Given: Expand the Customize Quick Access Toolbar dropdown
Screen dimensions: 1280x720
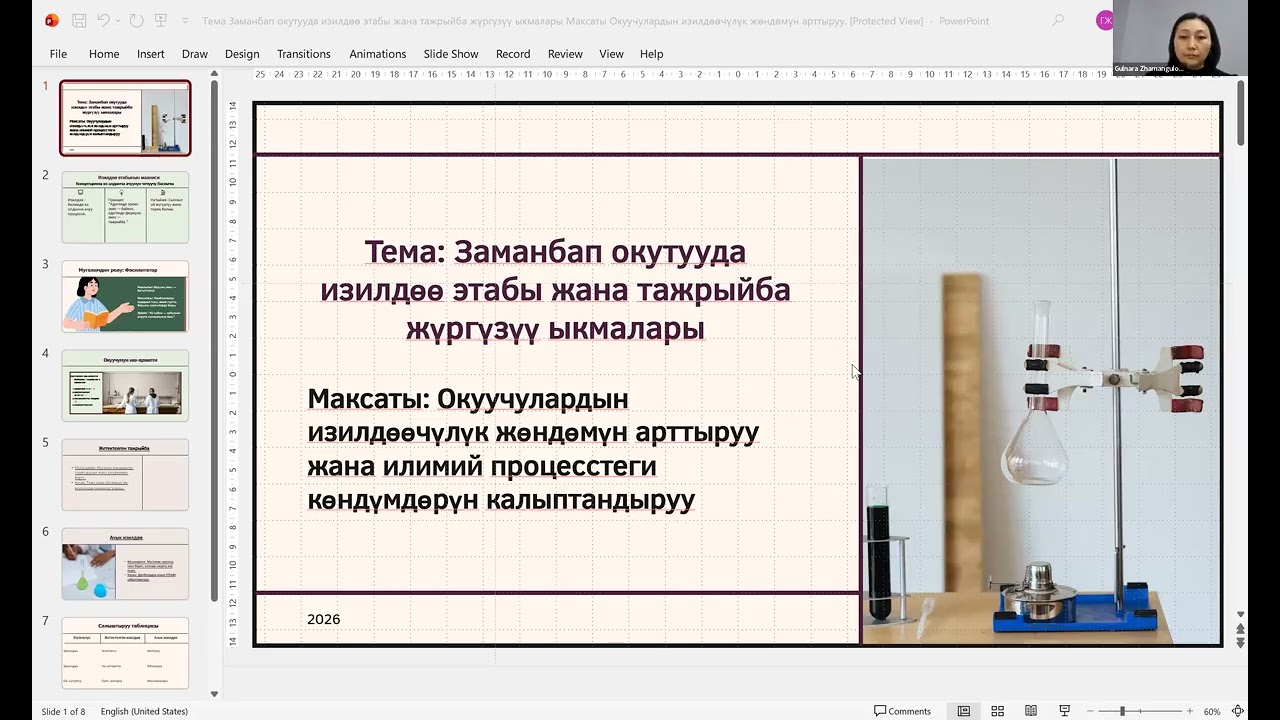Looking at the screenshot, I should tap(185, 20).
